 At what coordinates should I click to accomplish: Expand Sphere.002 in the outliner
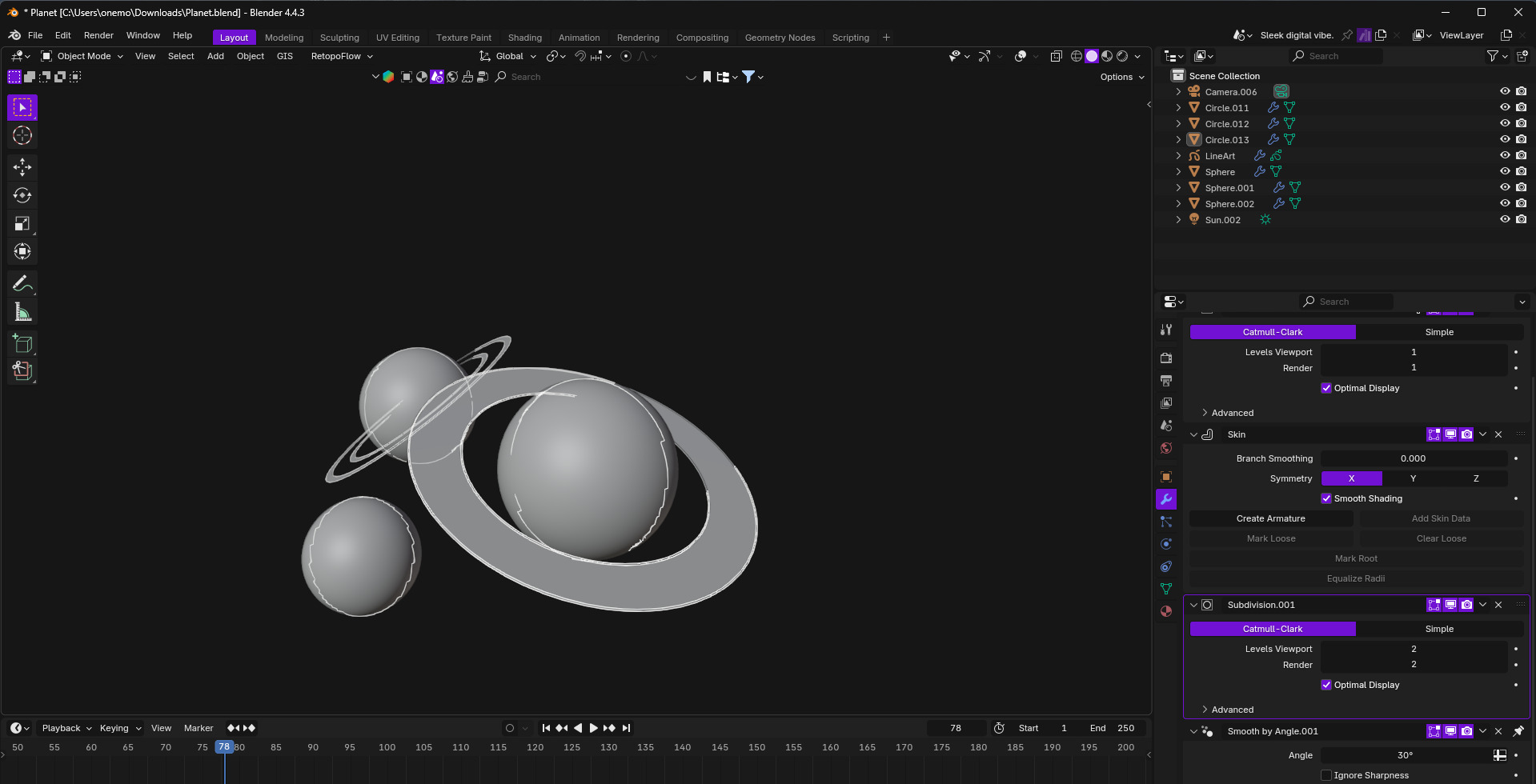pyautogui.click(x=1178, y=203)
